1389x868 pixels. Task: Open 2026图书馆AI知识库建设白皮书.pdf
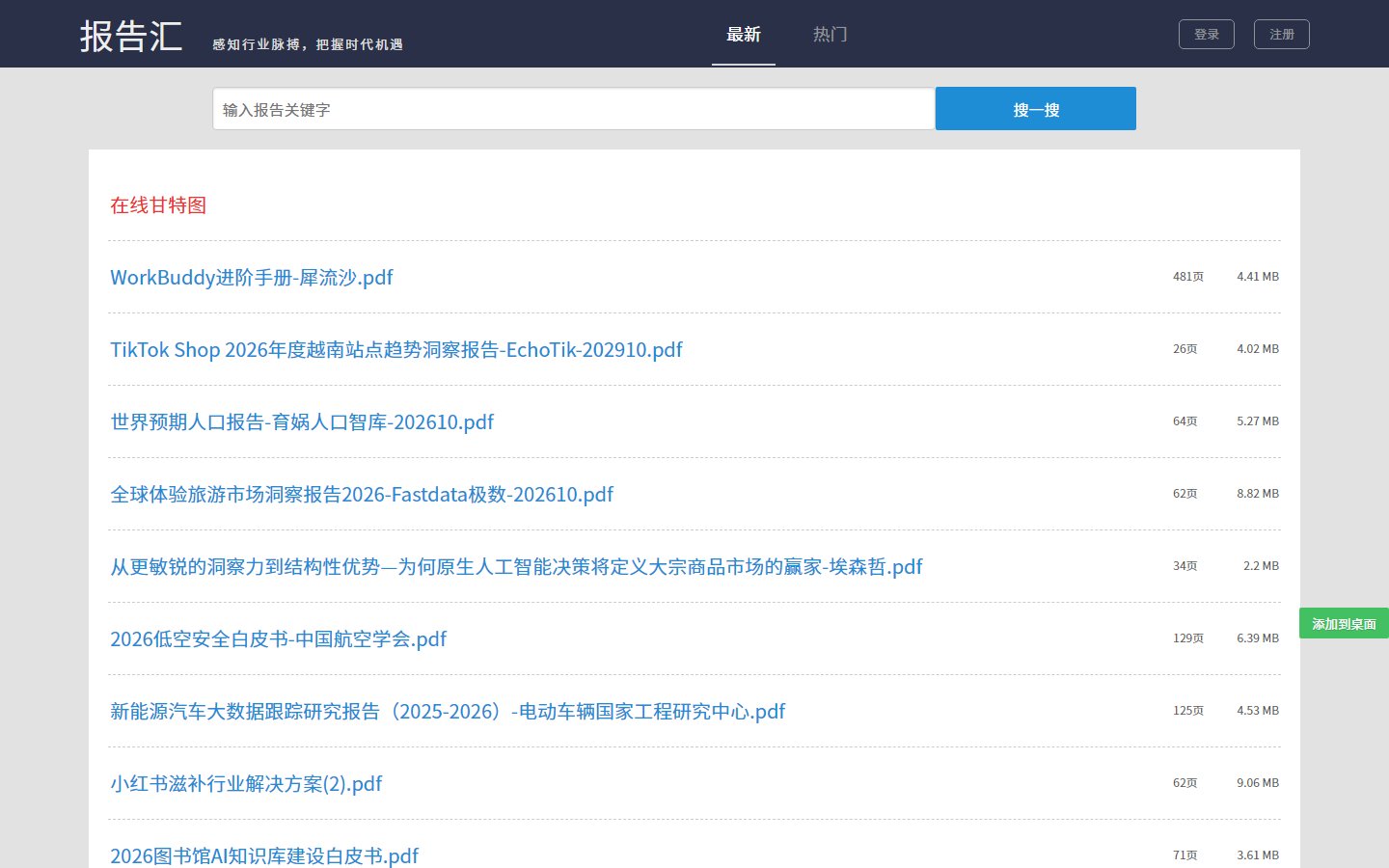tap(264, 856)
